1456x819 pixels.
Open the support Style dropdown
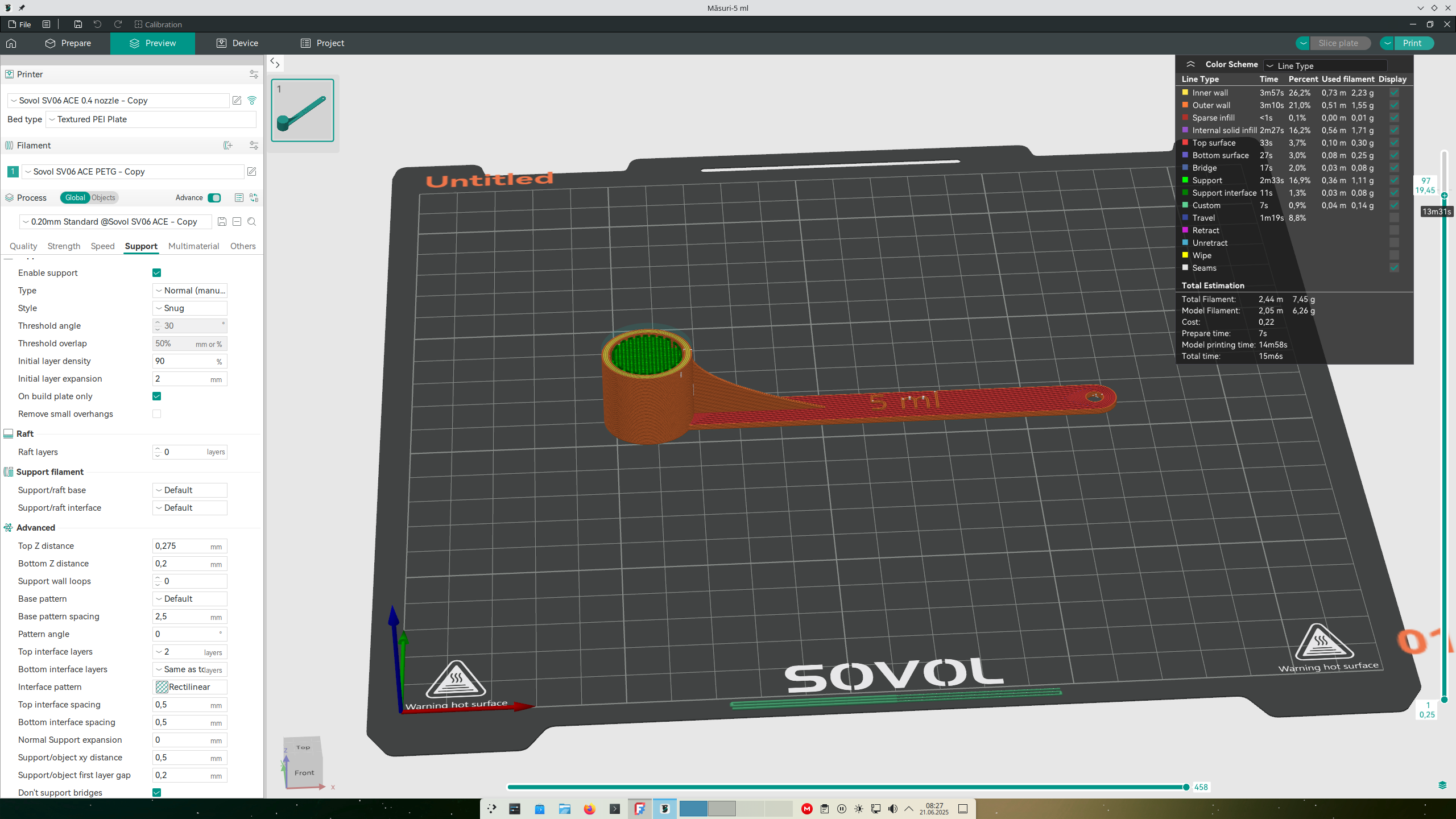point(190,308)
